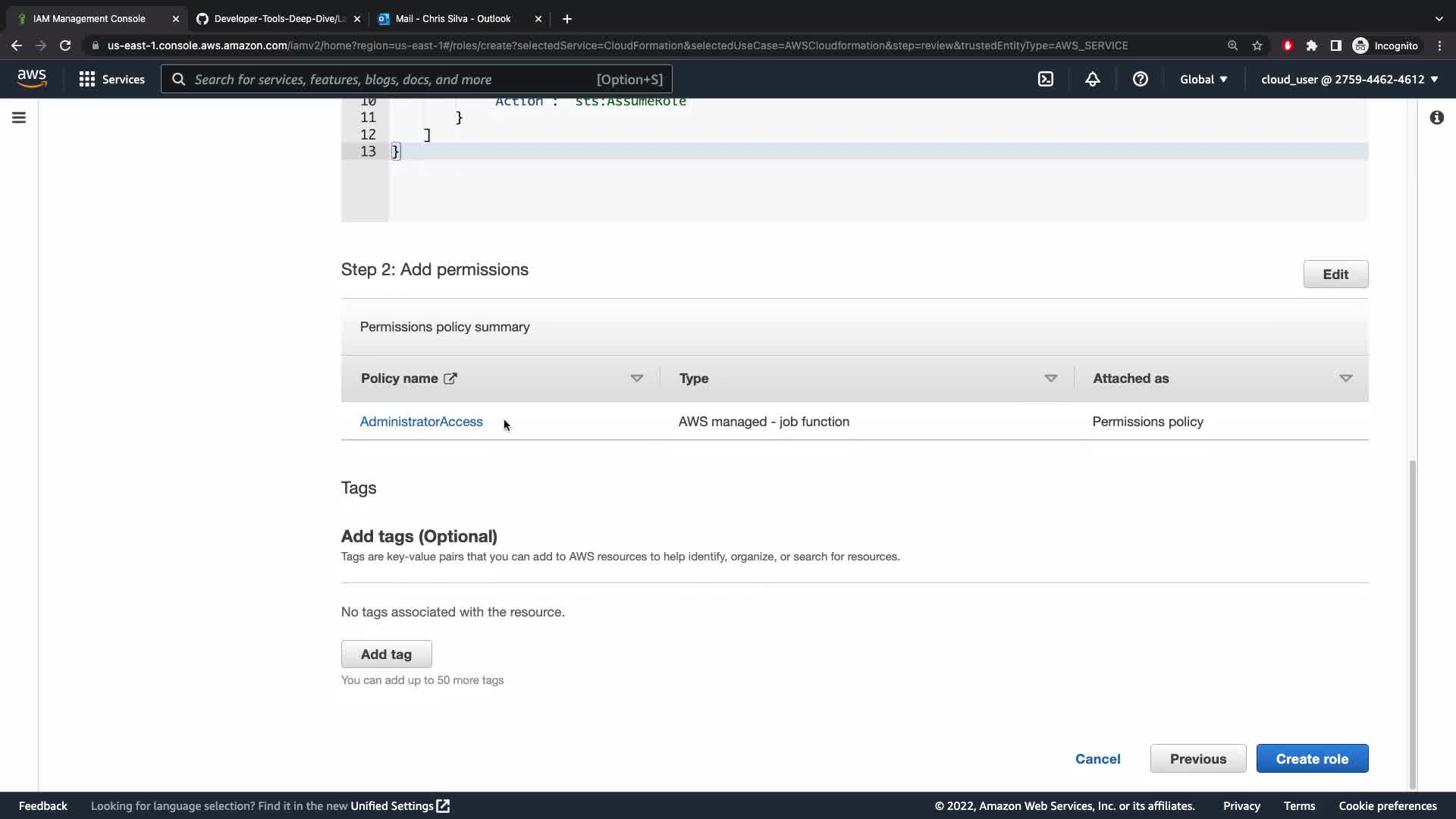Switch to Mail - Chris Silva Outlook tab
This screenshot has width=1456, height=819.
coord(453,18)
